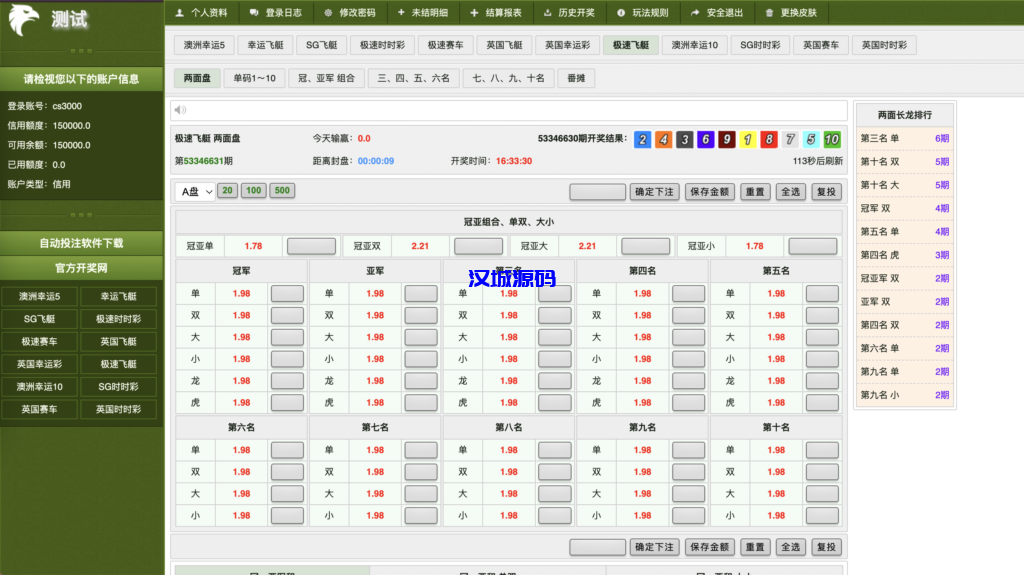Select the 澳洲幸运5 game tab
The image size is (1024, 575).
click(204, 45)
